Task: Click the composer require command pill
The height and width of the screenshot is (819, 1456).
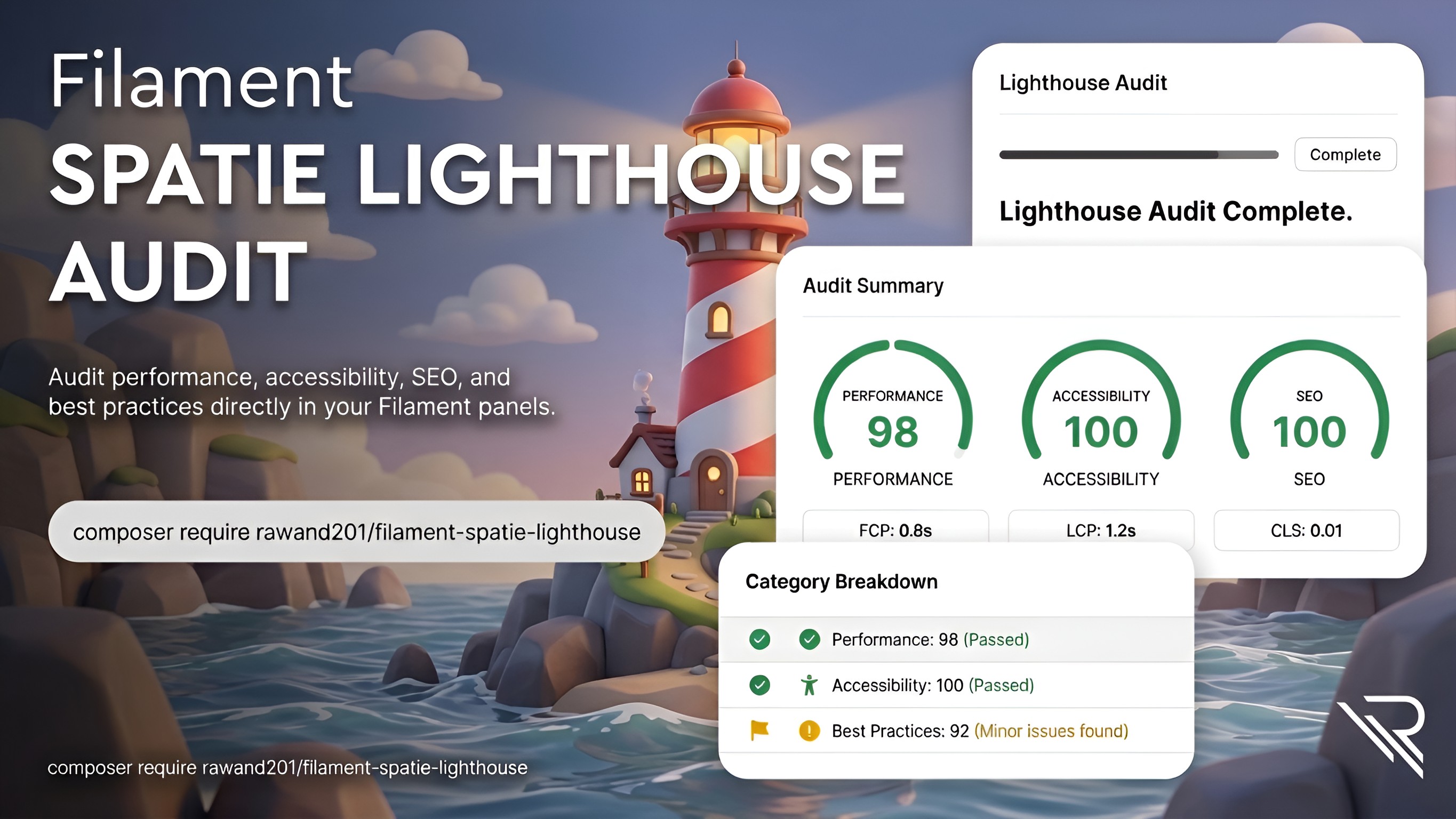Action: [x=357, y=531]
